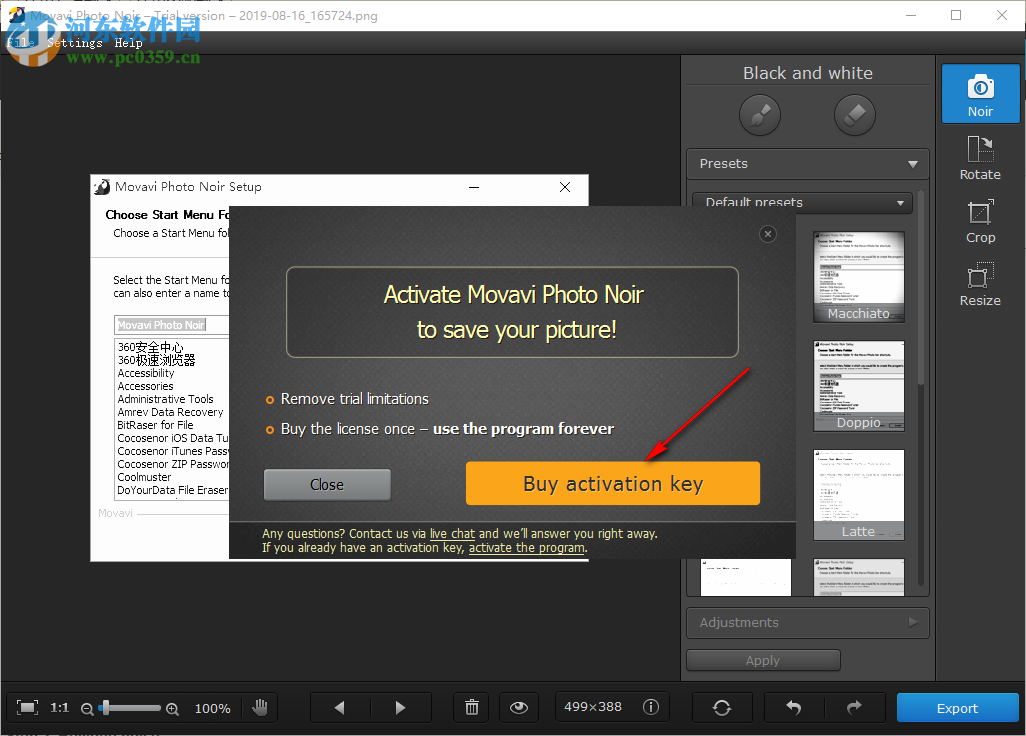Expand the Presets section
This screenshot has height=736, width=1026.
(807, 163)
